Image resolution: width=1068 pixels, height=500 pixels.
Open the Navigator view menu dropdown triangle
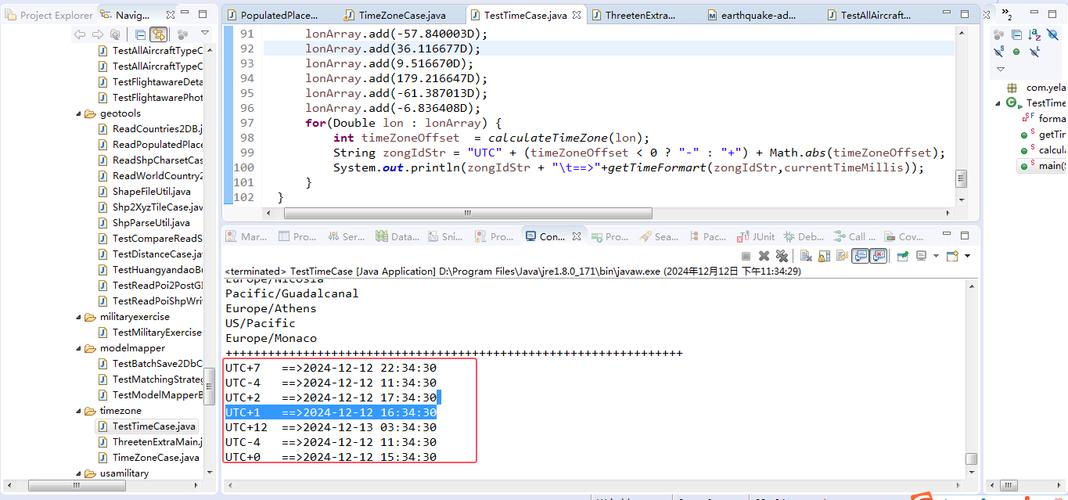point(204,33)
